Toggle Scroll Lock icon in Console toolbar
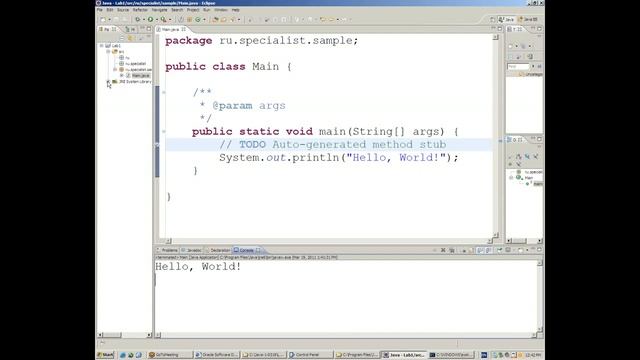 tap(471, 250)
